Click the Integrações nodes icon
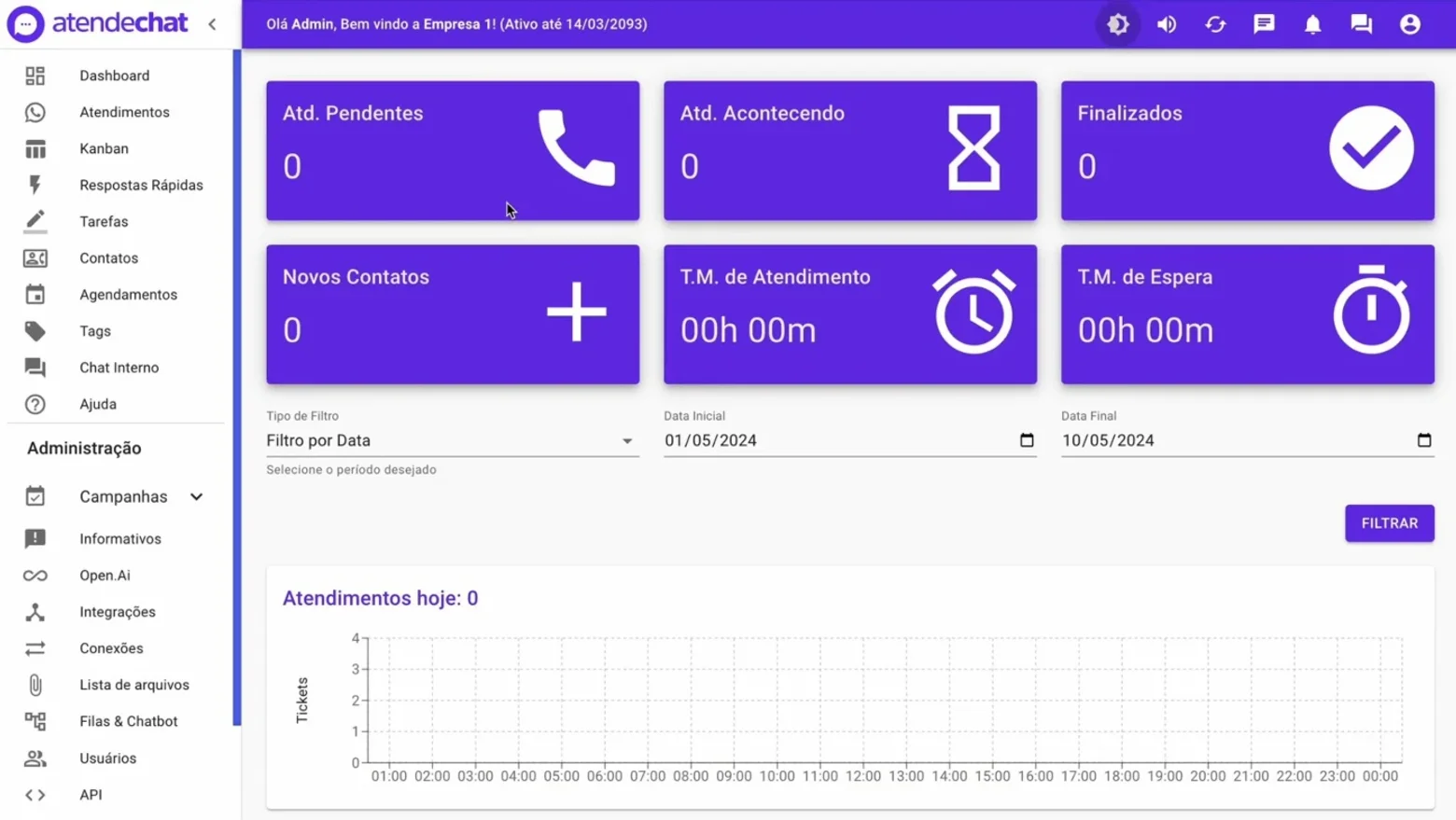This screenshot has width=1456, height=820. pos(35,612)
